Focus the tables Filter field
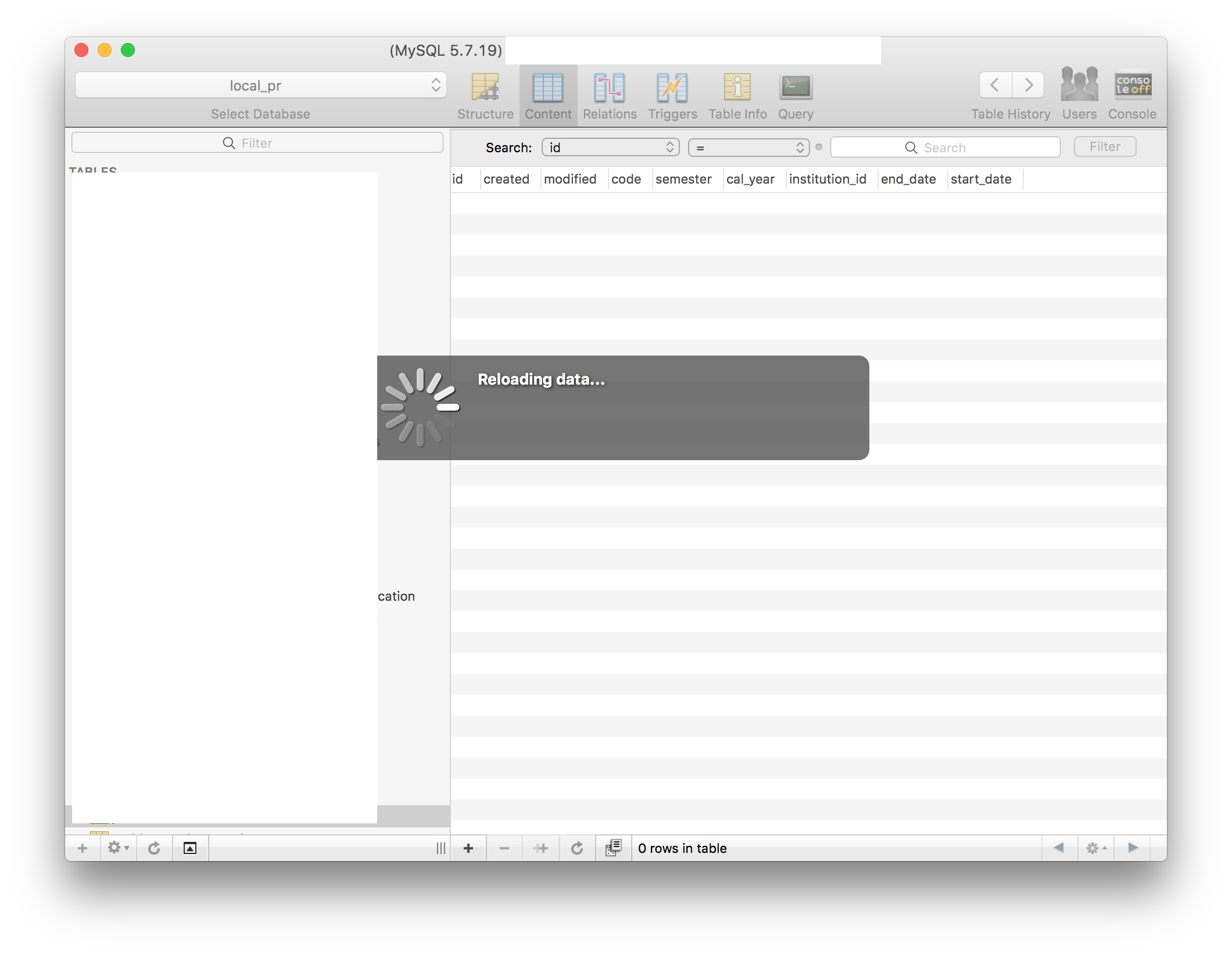This screenshot has width=1232, height=954. point(257,143)
